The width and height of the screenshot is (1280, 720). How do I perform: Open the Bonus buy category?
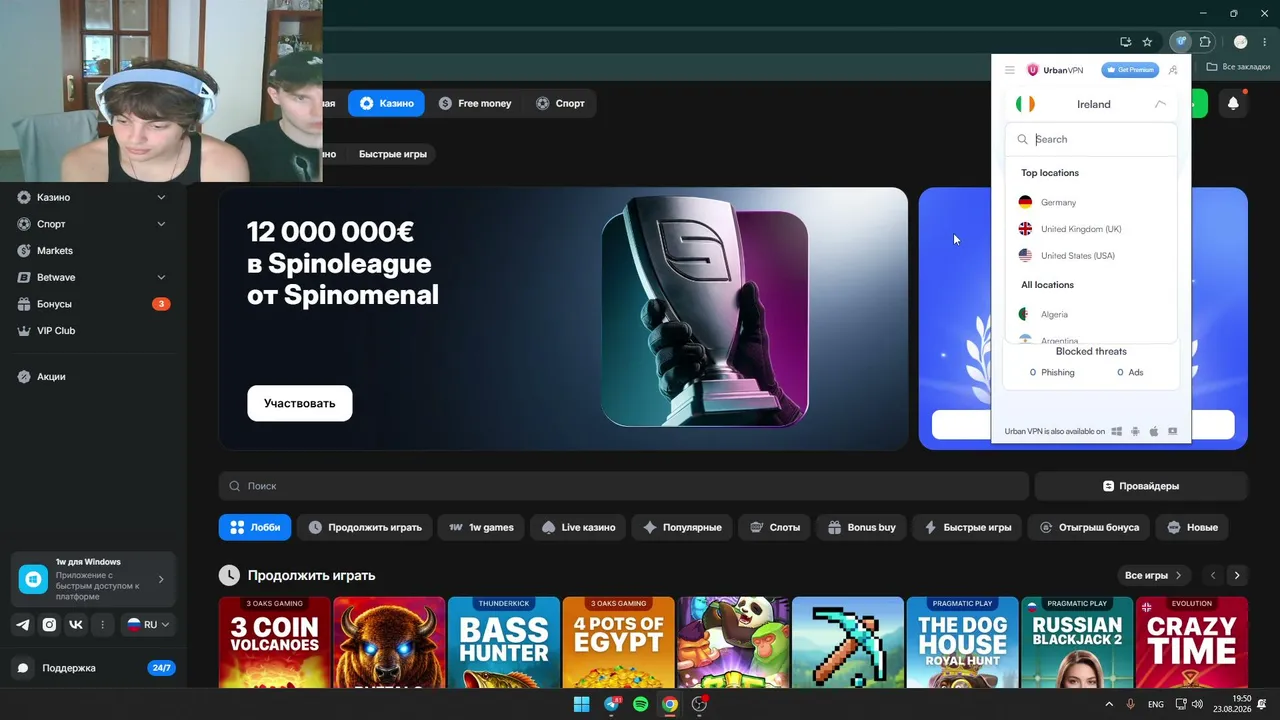tap(862, 527)
